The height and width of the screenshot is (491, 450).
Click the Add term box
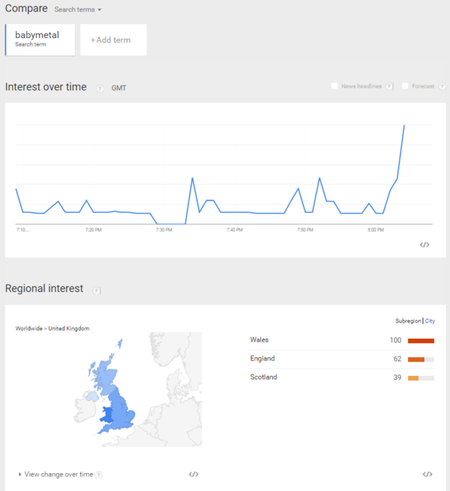[113, 40]
